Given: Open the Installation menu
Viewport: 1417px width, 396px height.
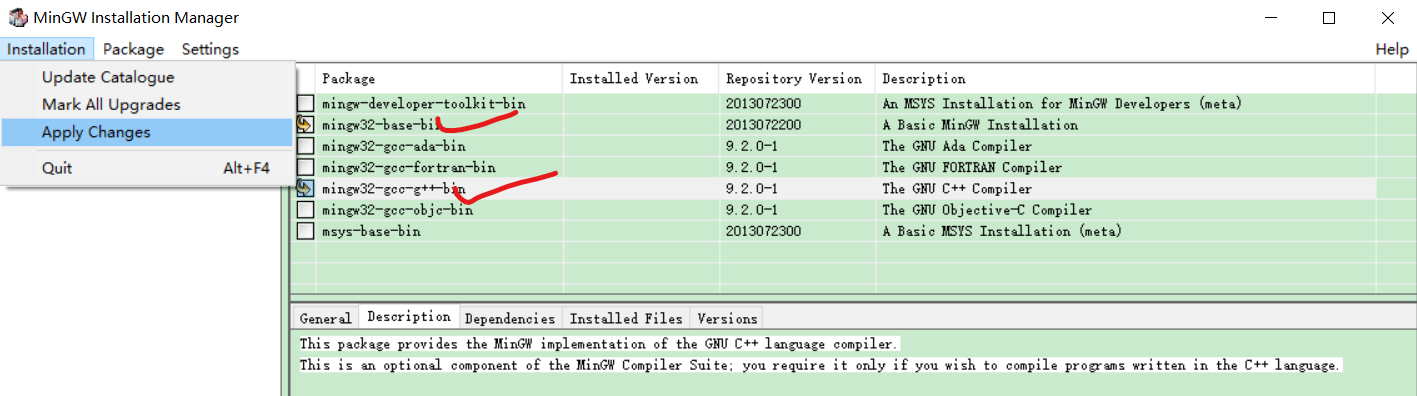Looking at the screenshot, I should 47,49.
